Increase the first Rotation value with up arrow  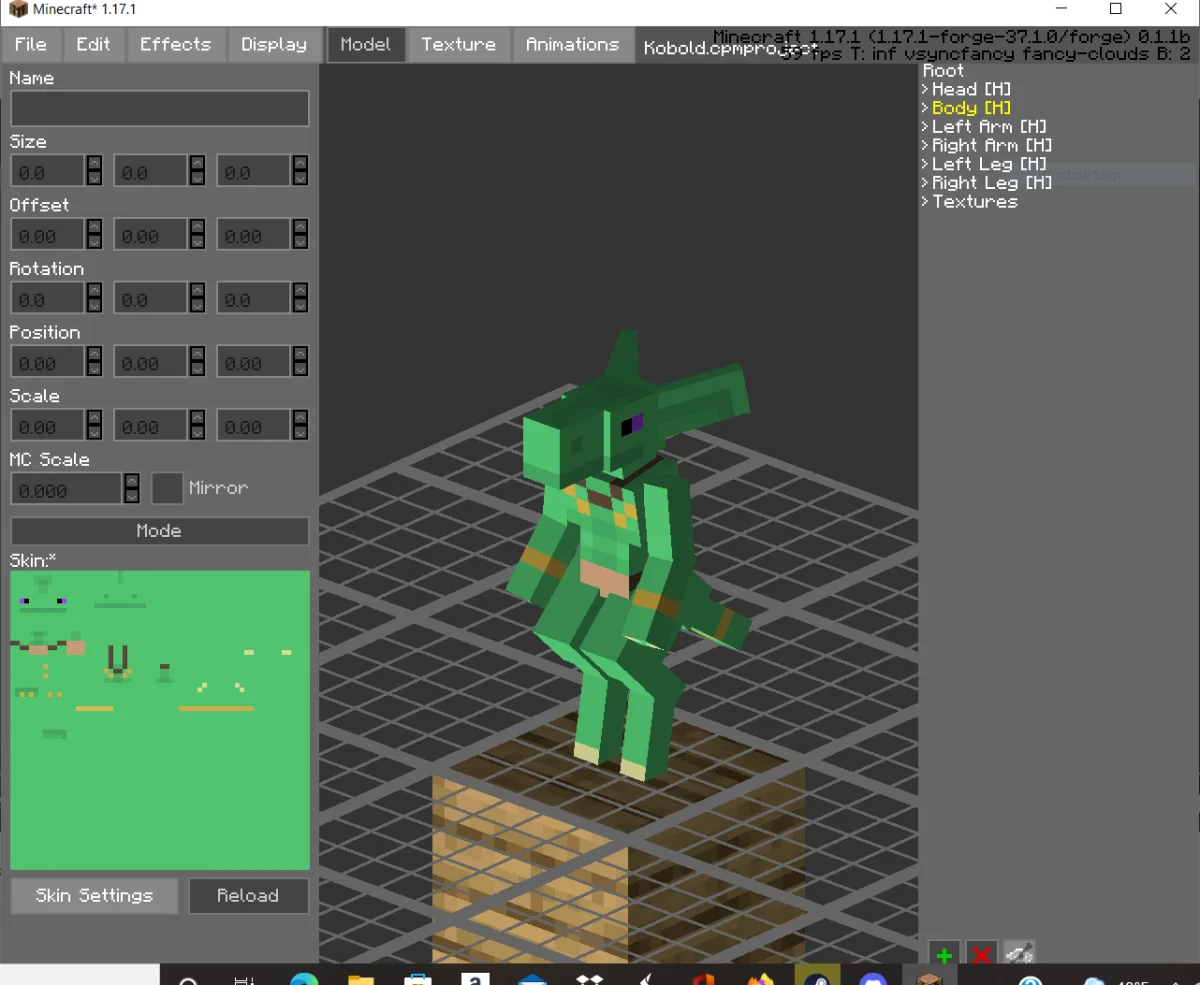click(x=94, y=291)
